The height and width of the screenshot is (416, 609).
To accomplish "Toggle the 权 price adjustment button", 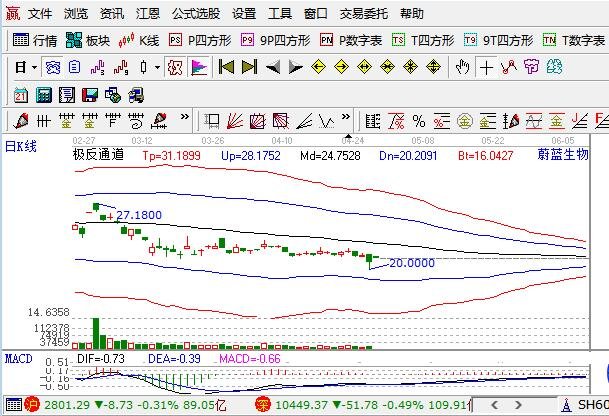I will click(x=175, y=68).
